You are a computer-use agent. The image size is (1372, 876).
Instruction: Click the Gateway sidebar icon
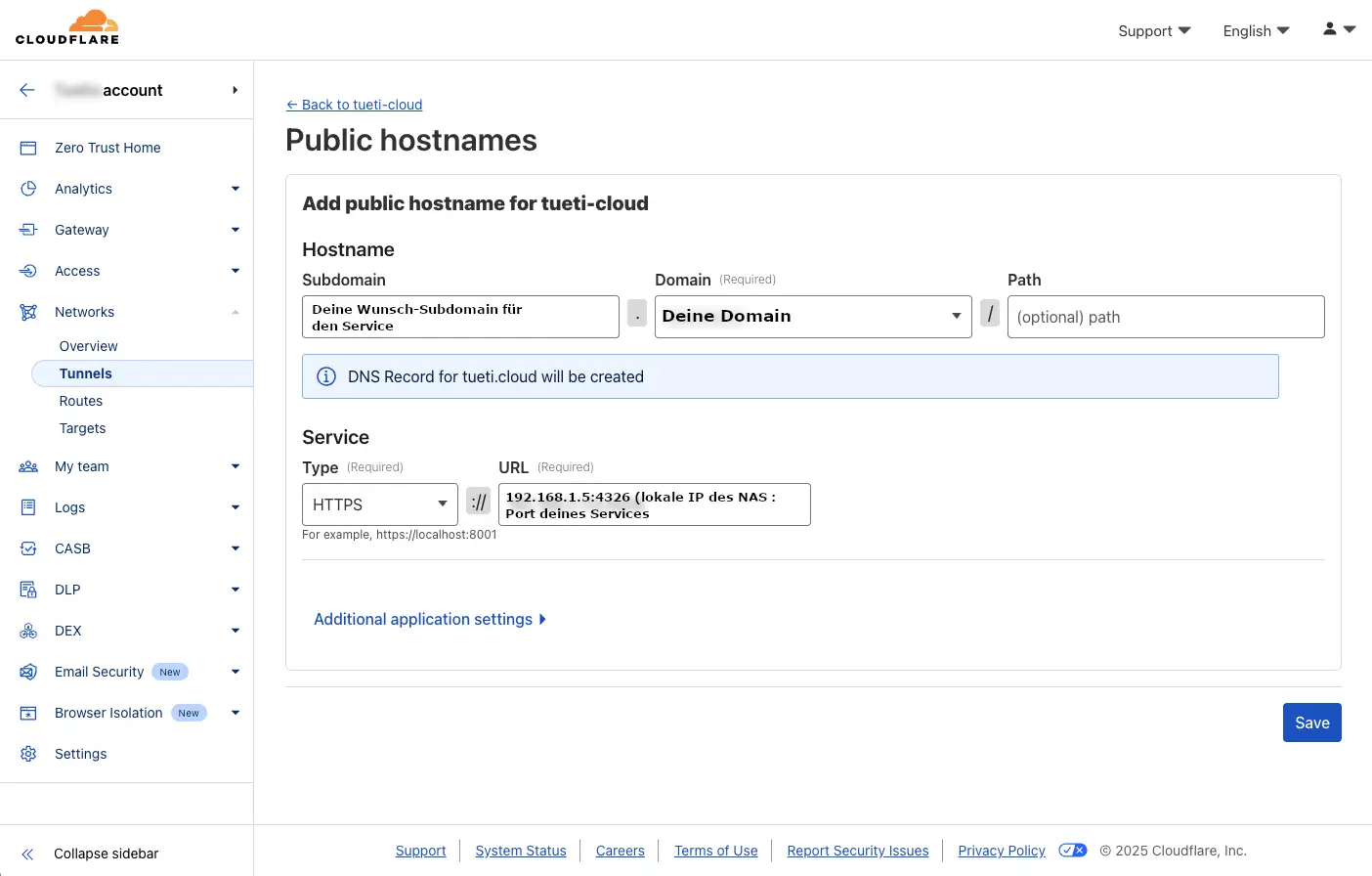tap(28, 230)
